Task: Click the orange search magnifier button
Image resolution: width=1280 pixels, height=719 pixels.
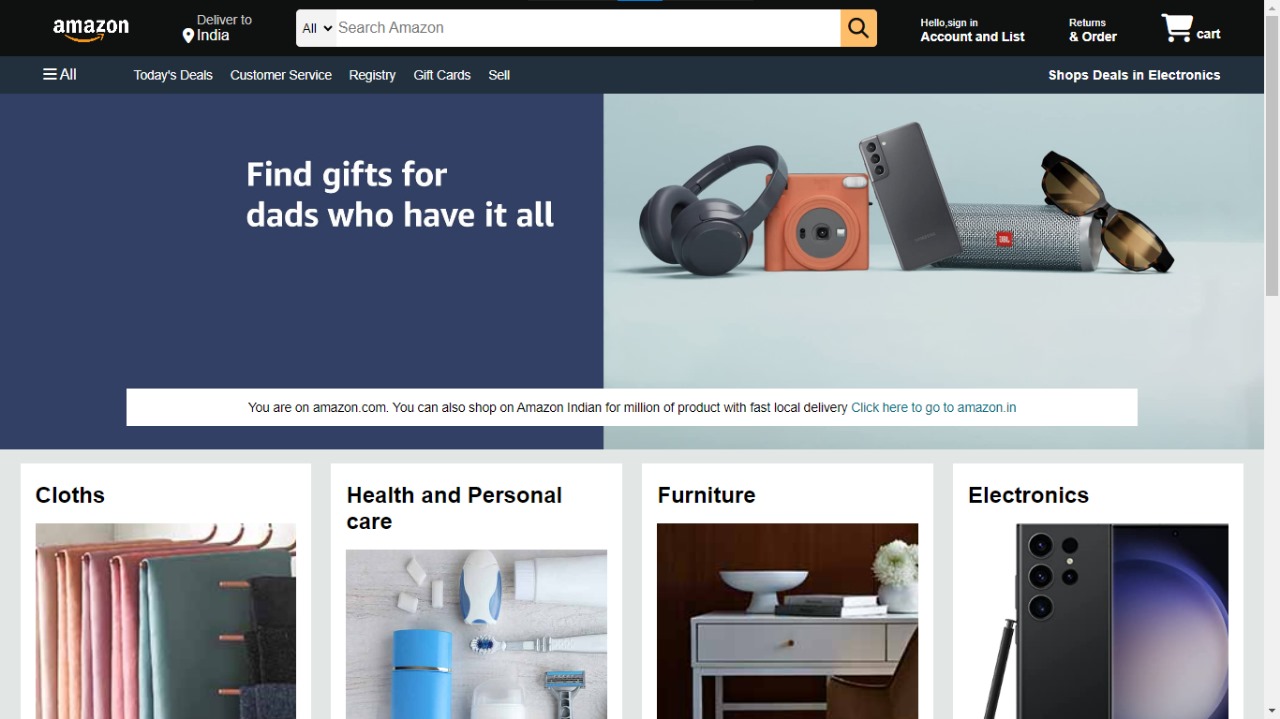Action: coord(858,28)
